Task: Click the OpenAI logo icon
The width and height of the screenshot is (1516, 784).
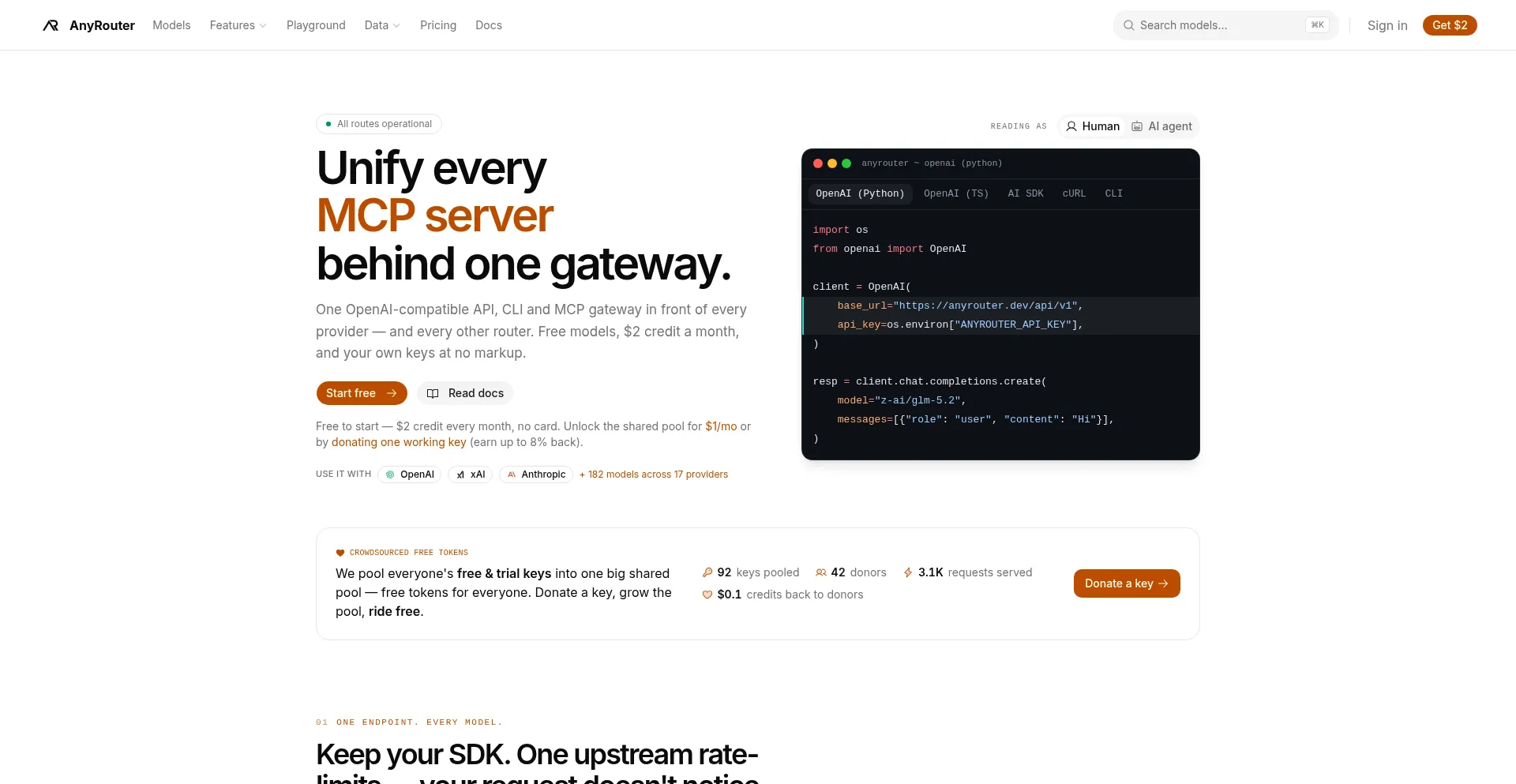Action: point(390,475)
